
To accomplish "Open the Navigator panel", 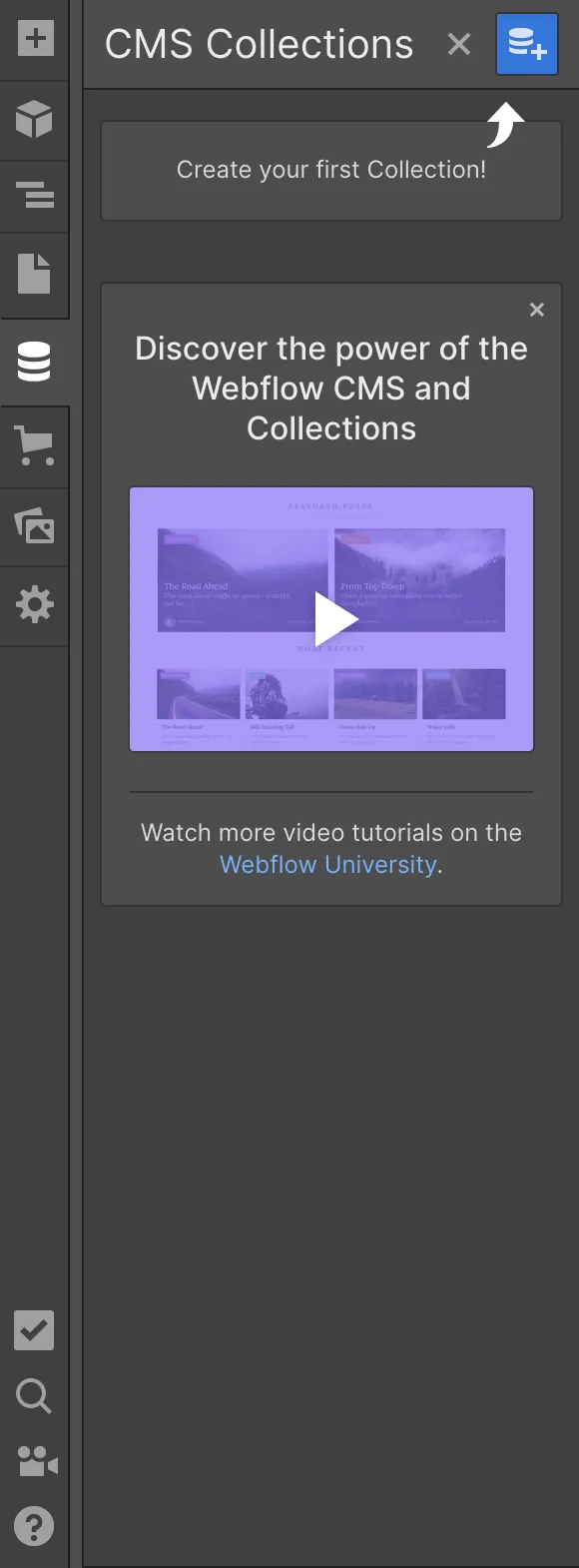I will pyautogui.click(x=34, y=196).
